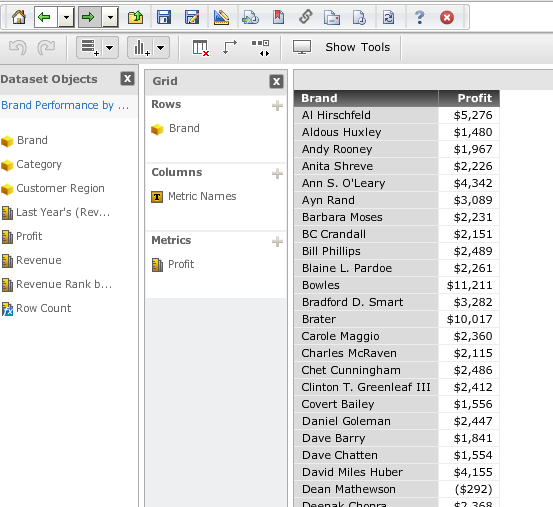The width and height of the screenshot is (553, 507).
Task: Open Design mode ruler icon
Action: (x=221, y=17)
